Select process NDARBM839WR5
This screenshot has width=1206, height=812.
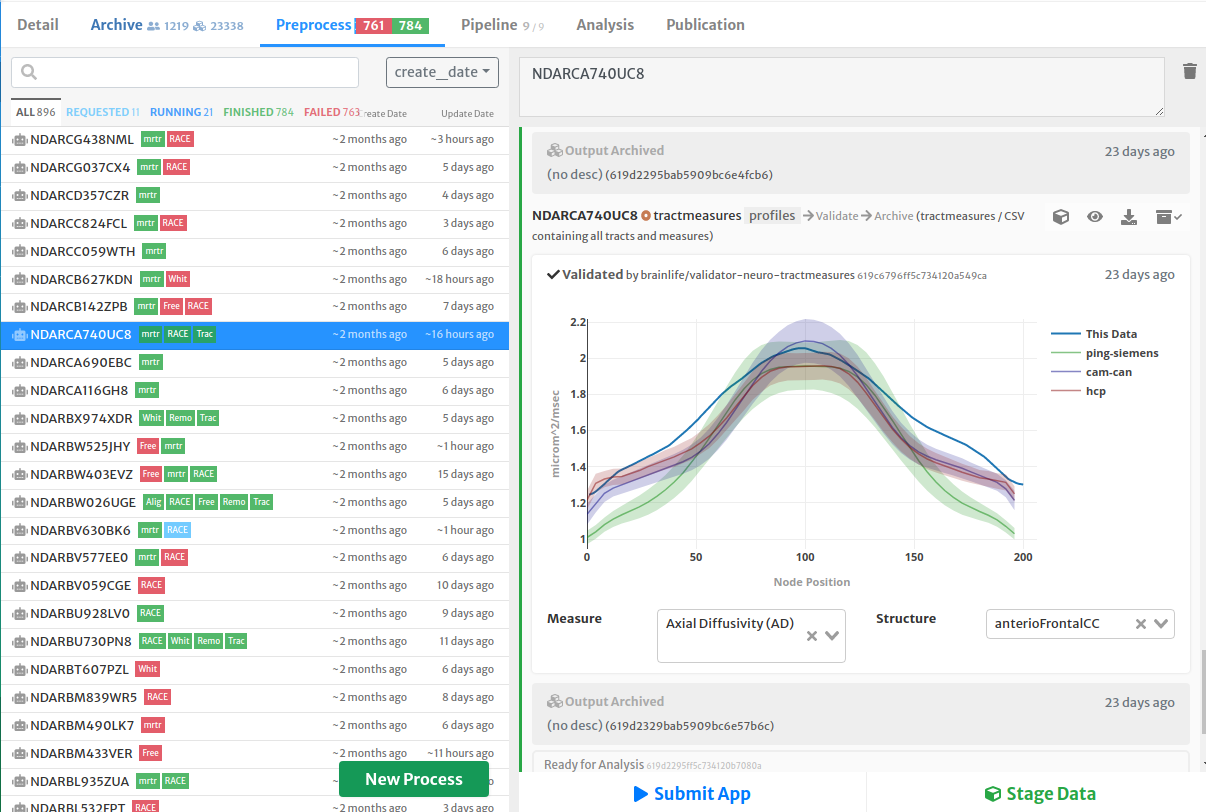click(x=255, y=697)
